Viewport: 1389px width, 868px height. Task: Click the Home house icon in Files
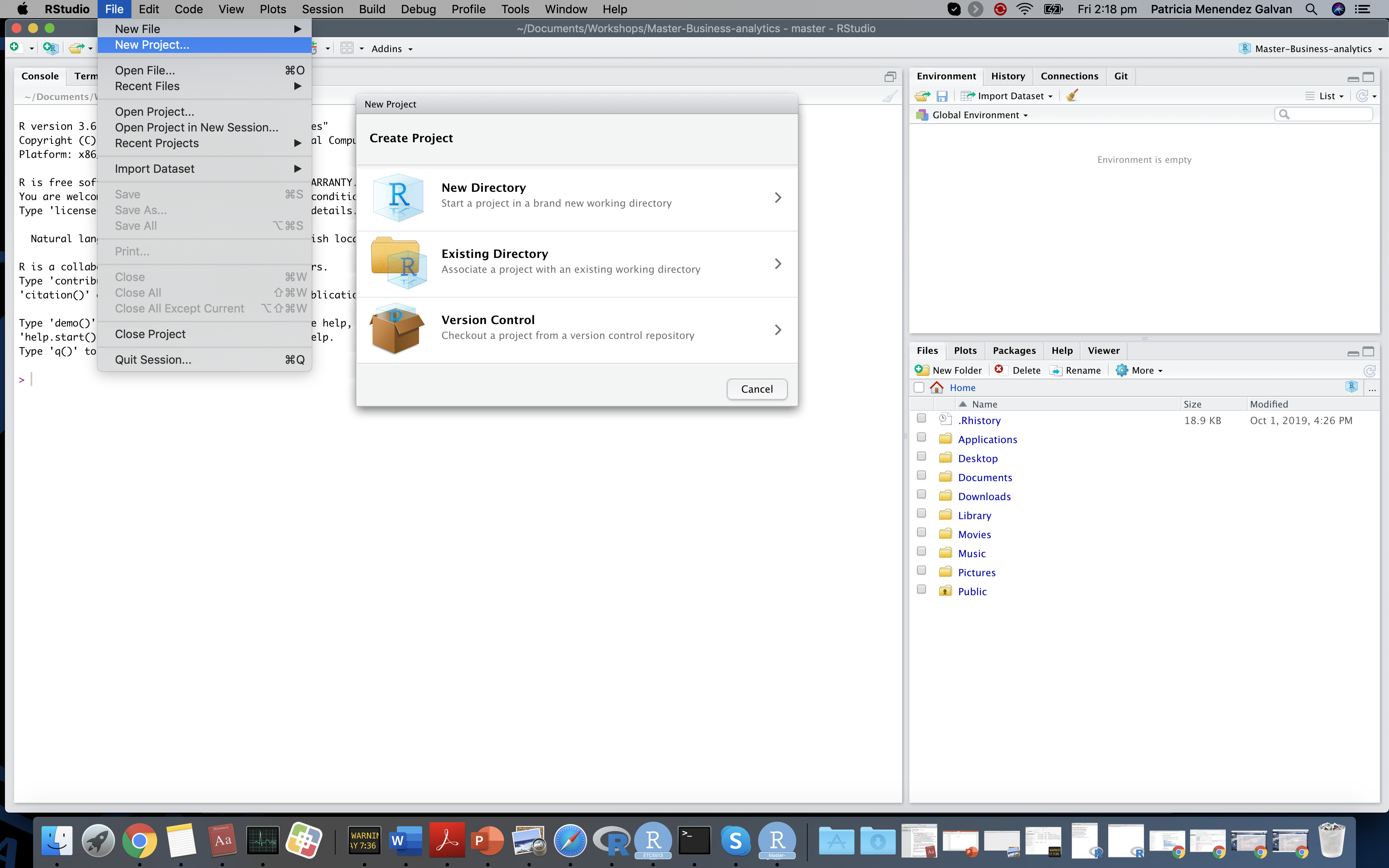[x=937, y=388]
